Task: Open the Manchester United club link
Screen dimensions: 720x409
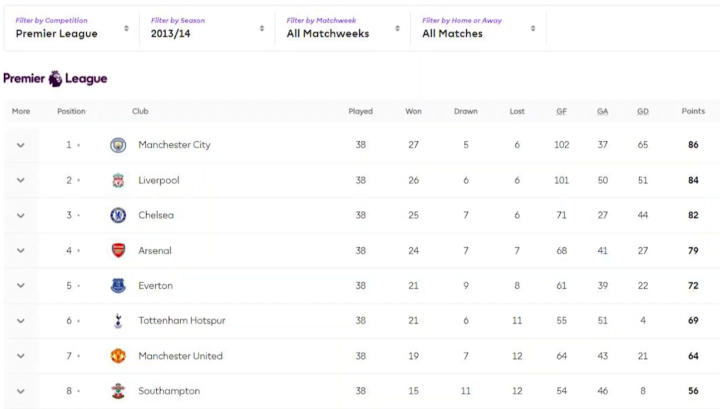Action: tap(180, 356)
